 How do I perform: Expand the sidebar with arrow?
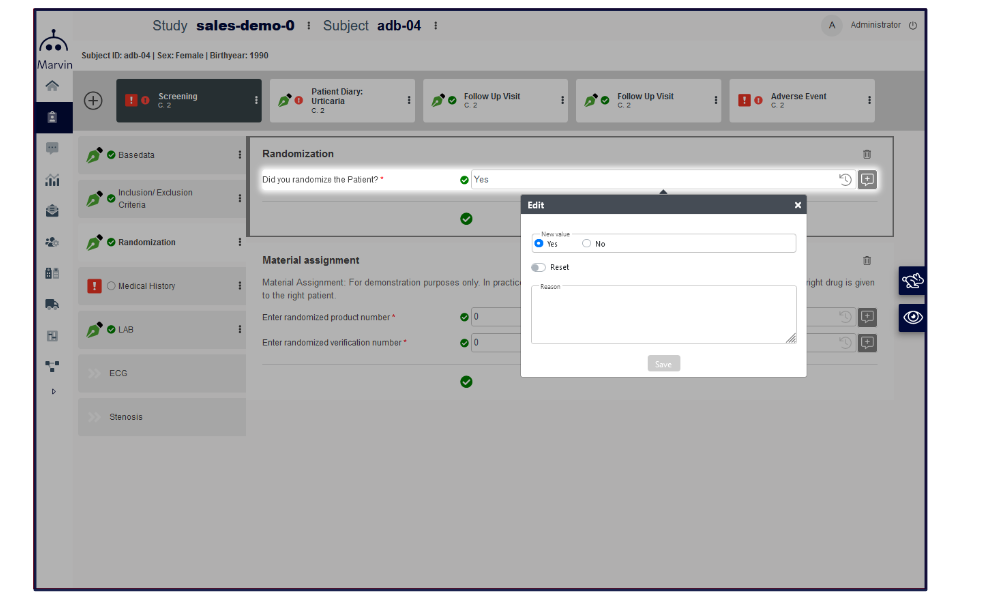click(x=52, y=391)
